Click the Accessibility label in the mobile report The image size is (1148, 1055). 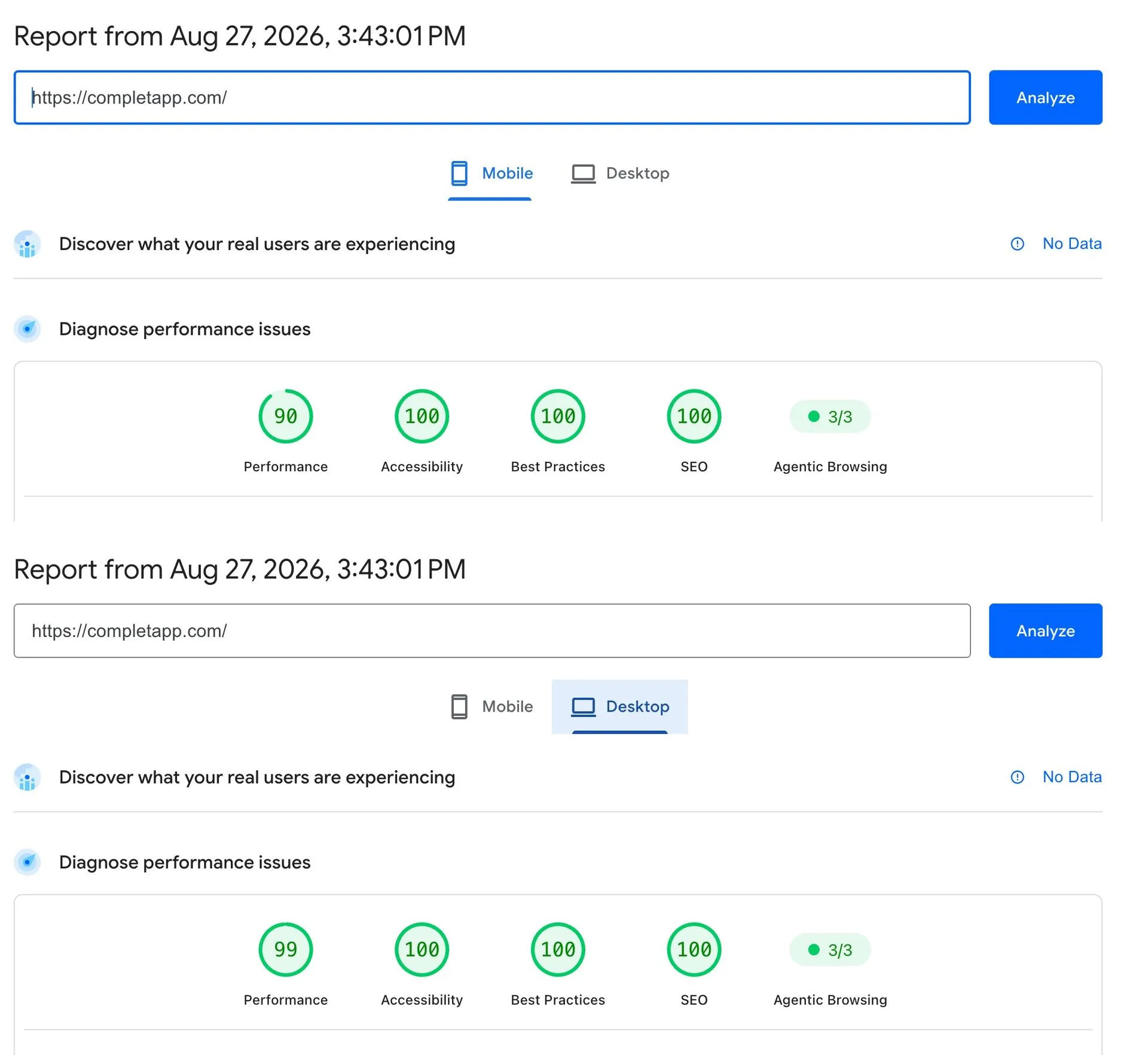click(422, 466)
